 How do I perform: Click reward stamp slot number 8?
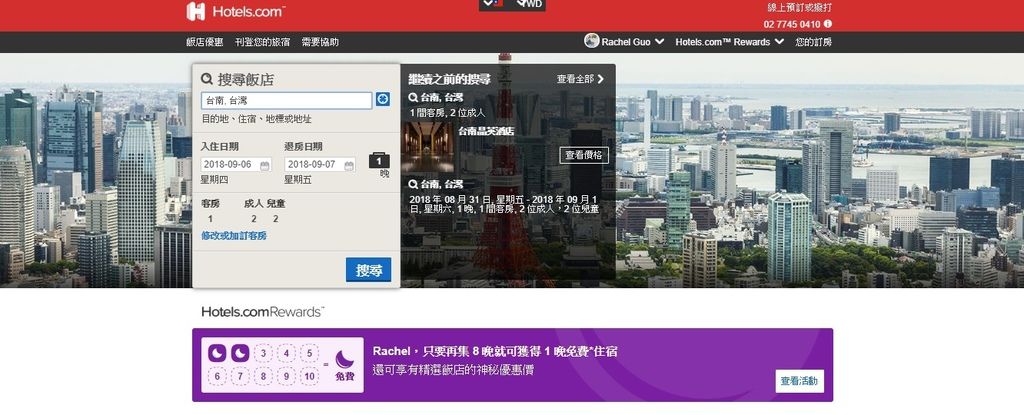click(263, 377)
